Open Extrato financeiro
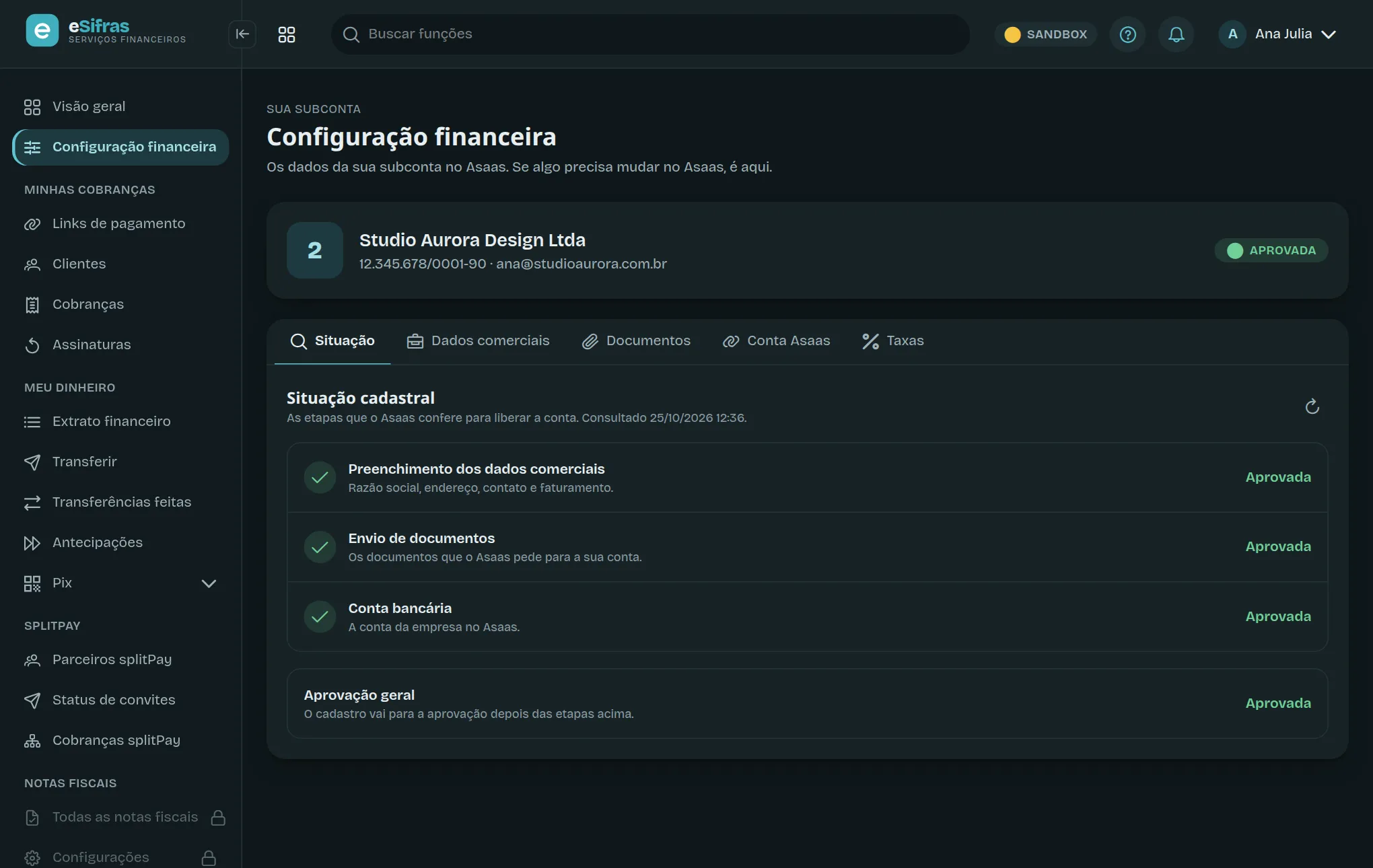This screenshot has height=868, width=1373. [x=120, y=422]
